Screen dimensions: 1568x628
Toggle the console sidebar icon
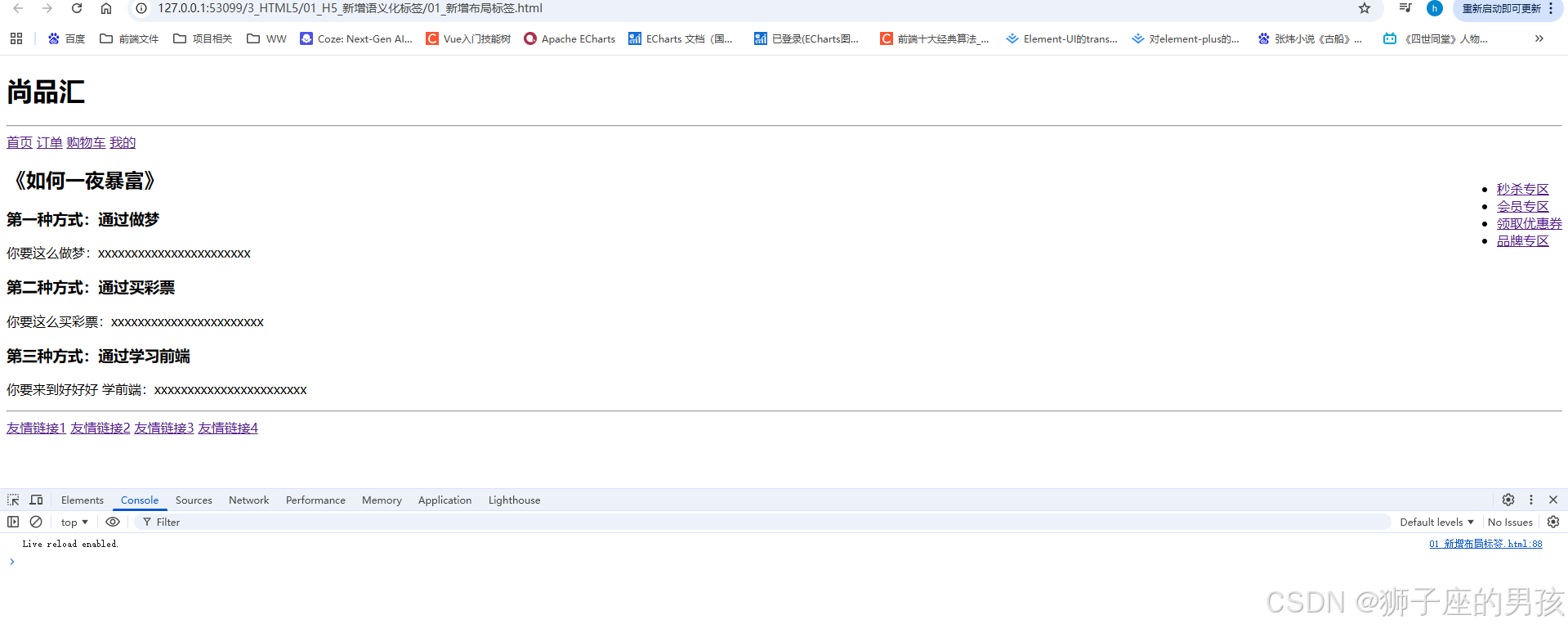(x=13, y=522)
